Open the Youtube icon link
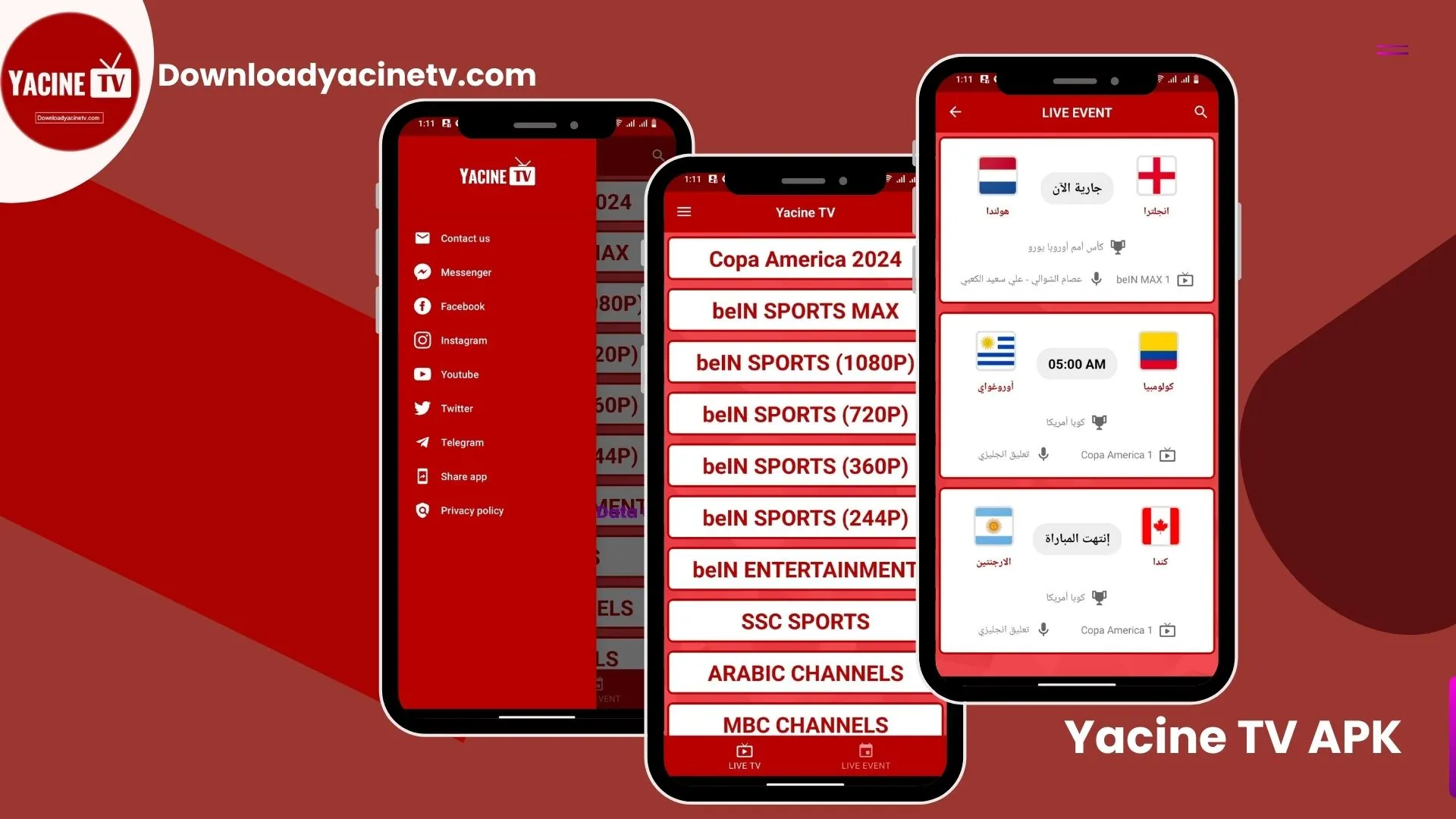Viewport: 1456px width, 819px height. [421, 374]
